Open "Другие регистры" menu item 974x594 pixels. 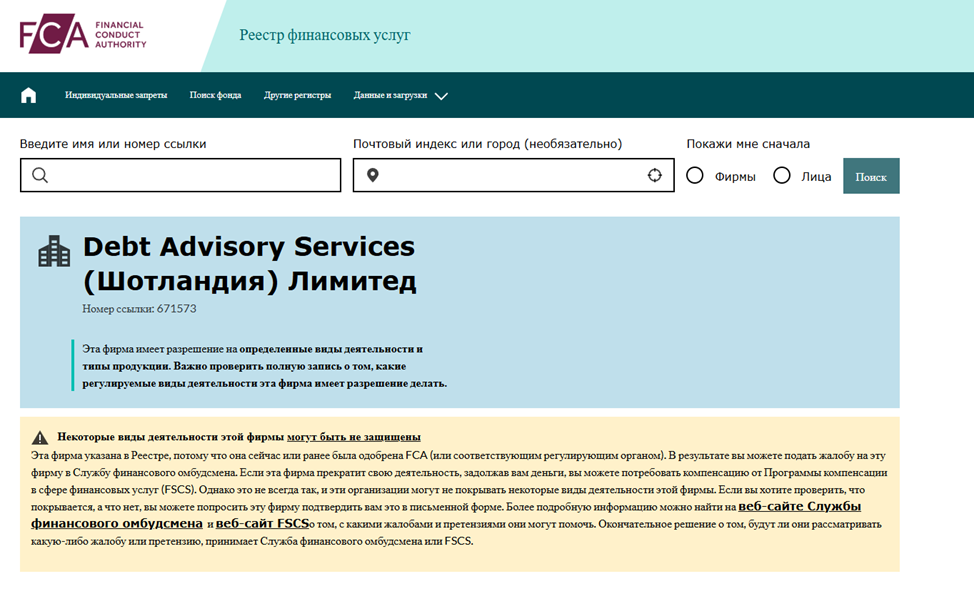[298, 95]
